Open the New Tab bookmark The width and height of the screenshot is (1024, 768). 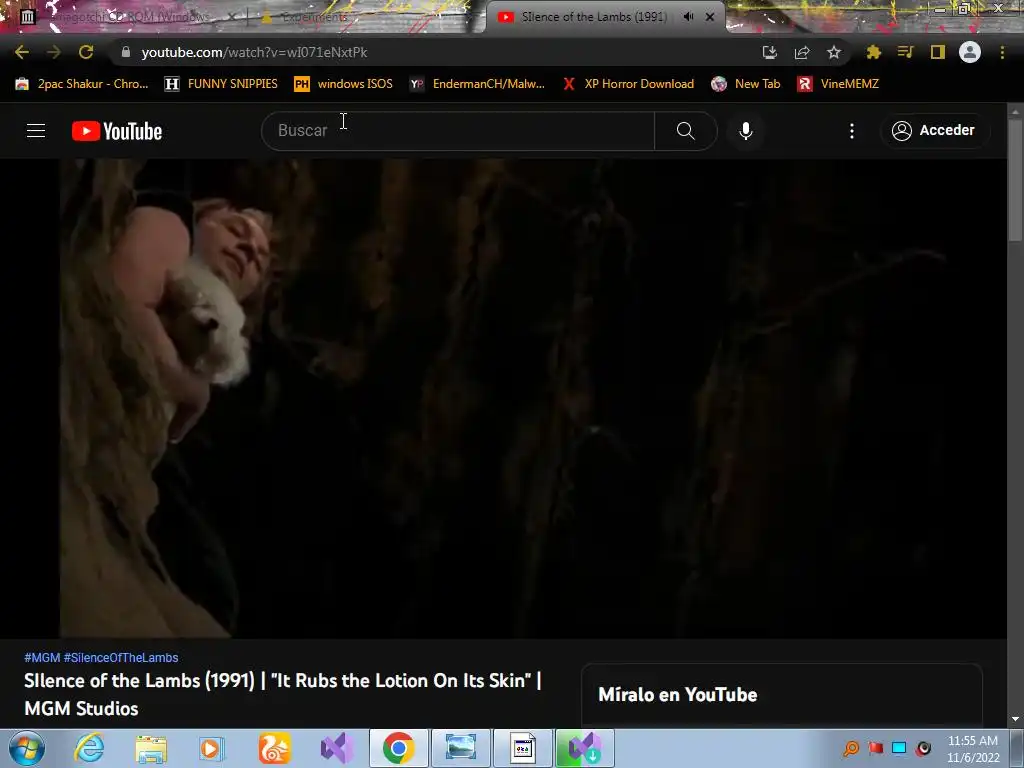point(746,84)
